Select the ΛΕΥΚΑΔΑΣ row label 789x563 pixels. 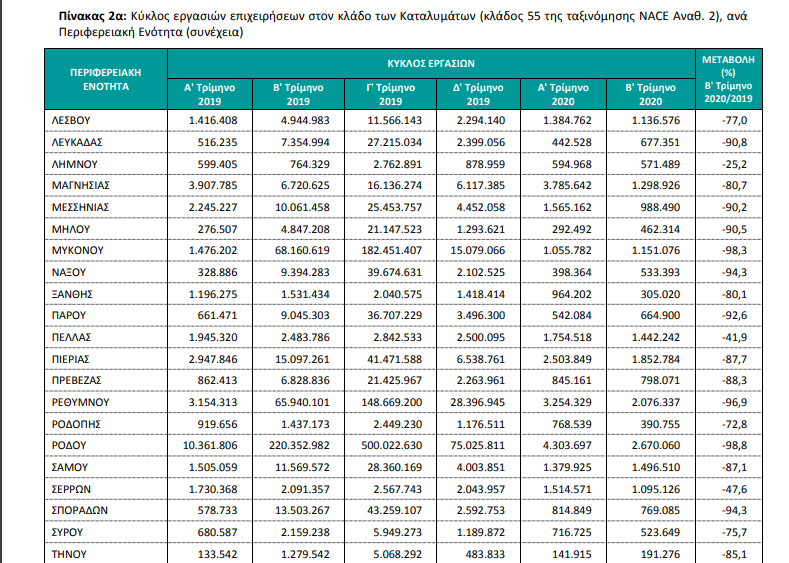(77, 142)
